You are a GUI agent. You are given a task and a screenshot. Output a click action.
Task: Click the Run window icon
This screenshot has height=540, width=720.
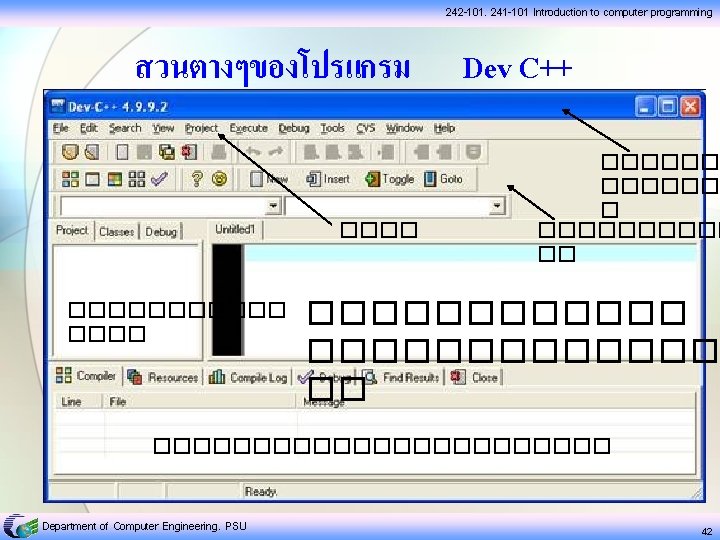click(x=92, y=179)
